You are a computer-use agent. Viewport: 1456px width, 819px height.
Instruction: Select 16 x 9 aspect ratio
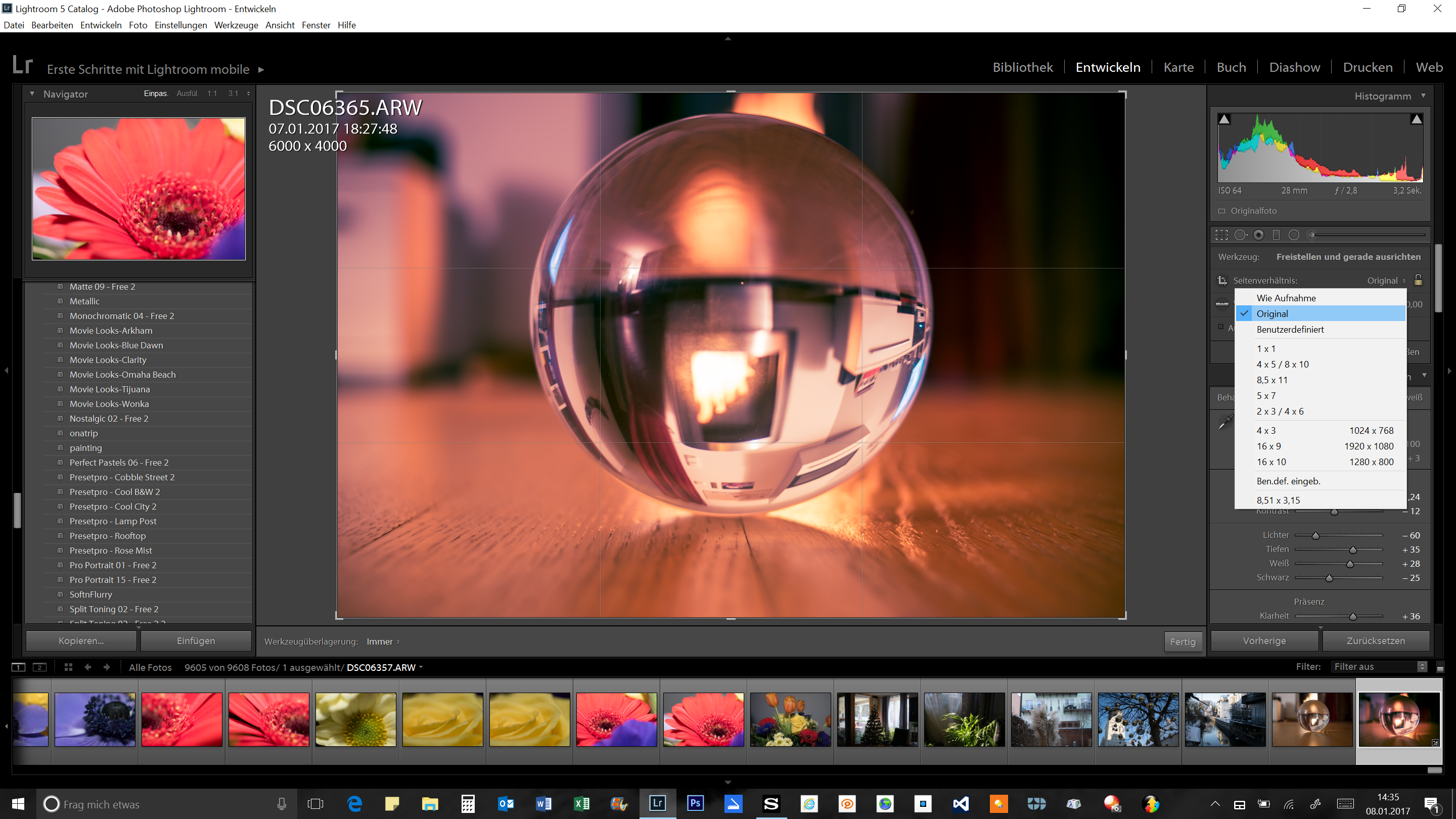point(1321,446)
